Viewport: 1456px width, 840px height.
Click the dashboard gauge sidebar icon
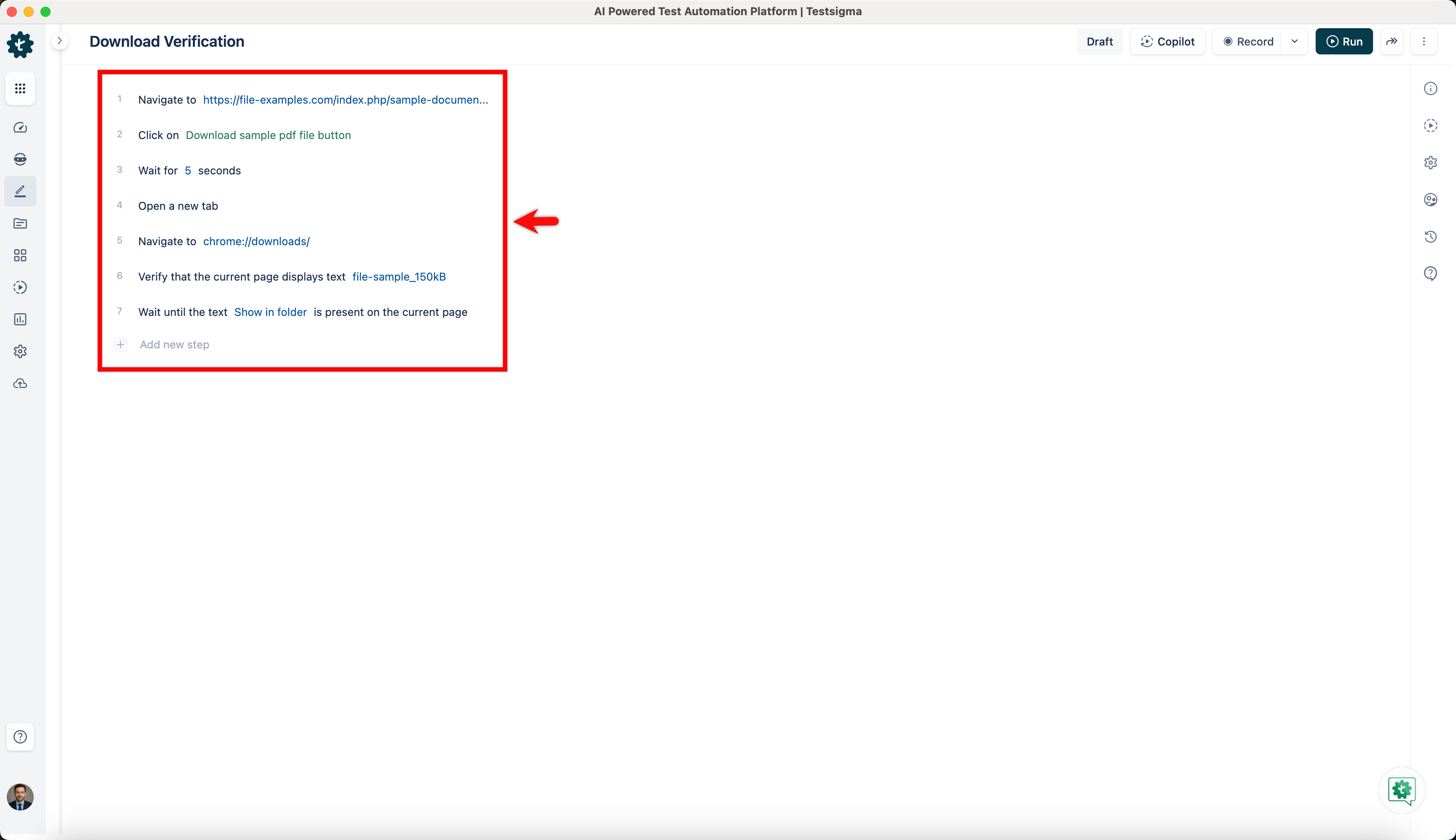point(20,128)
